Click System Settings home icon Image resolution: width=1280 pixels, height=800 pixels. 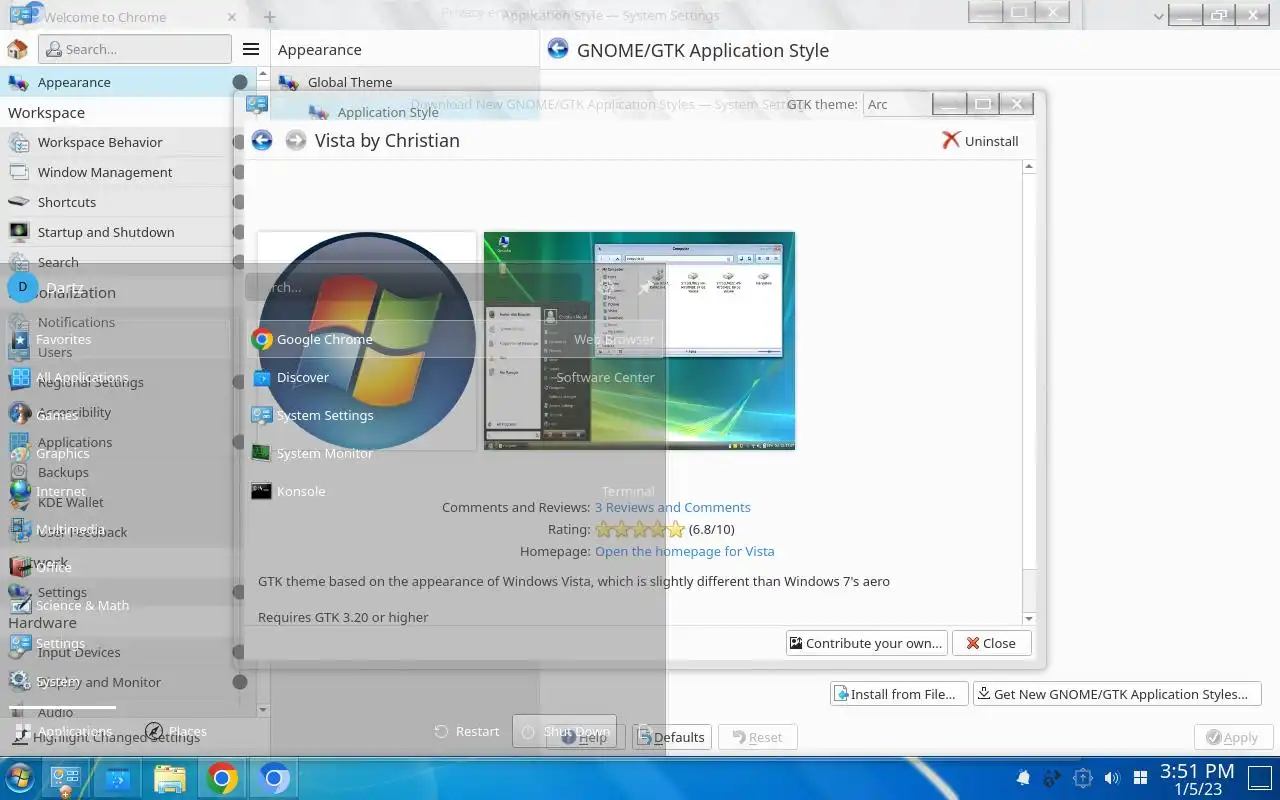coord(17,49)
